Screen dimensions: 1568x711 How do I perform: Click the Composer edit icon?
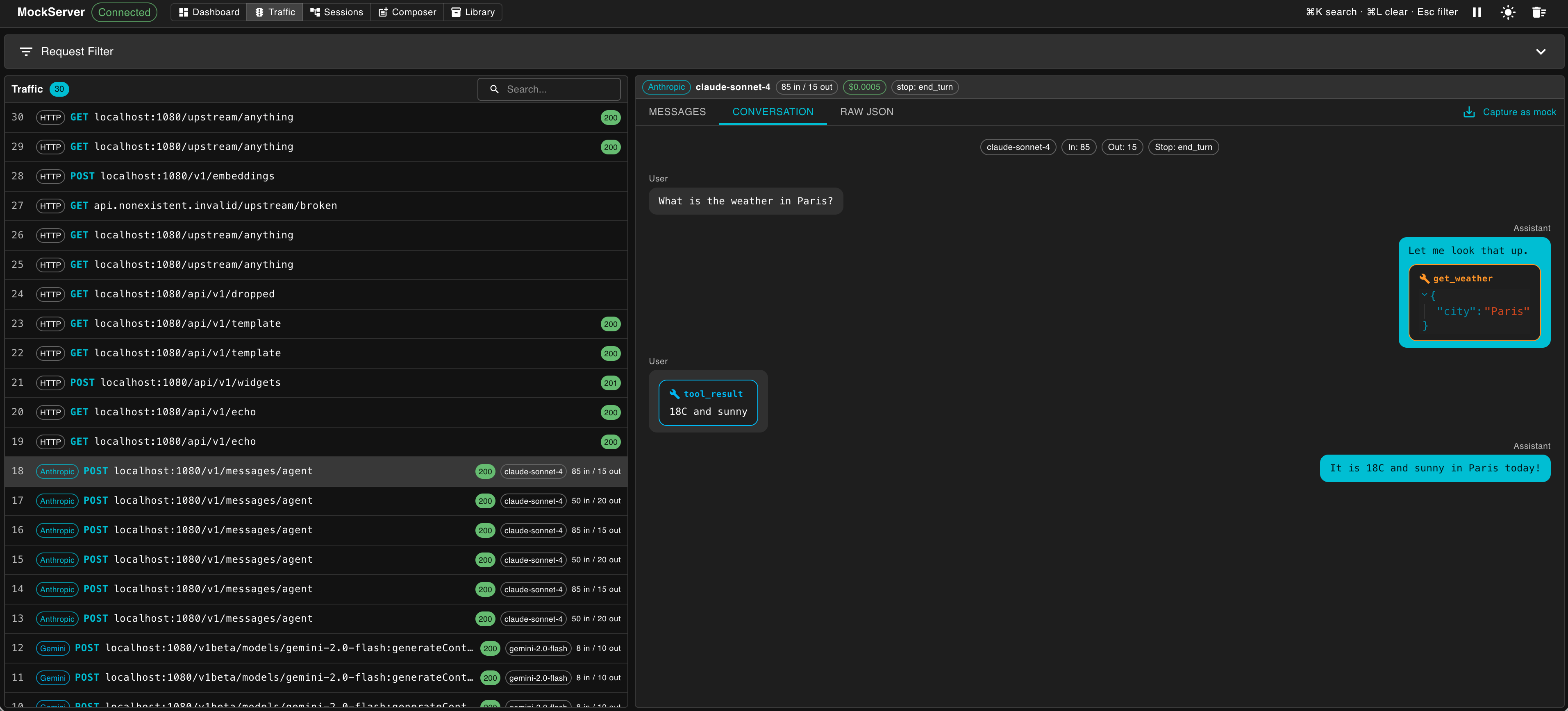[x=383, y=12]
